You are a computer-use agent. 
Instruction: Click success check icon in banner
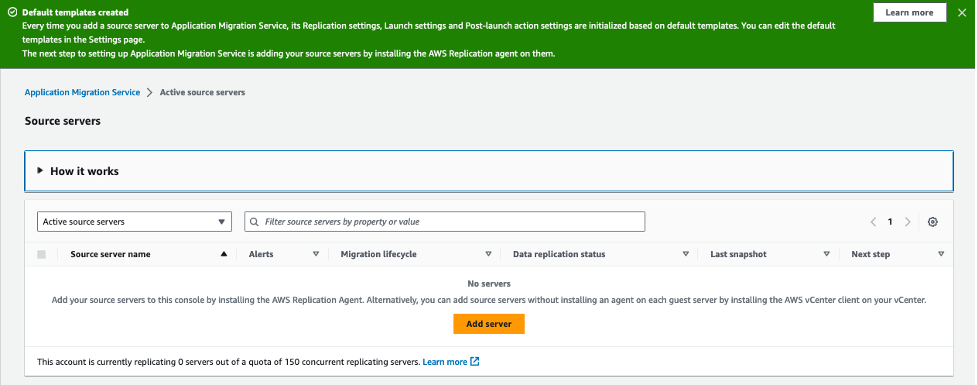point(12,12)
